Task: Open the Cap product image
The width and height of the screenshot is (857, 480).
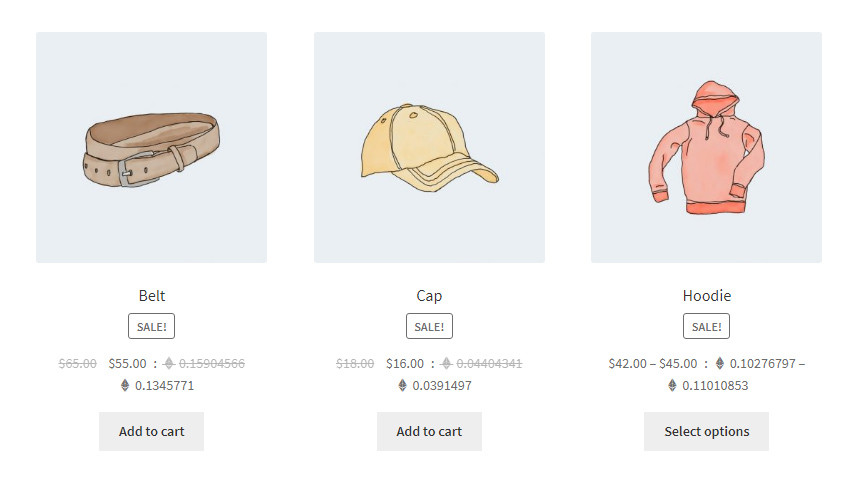Action: click(429, 148)
